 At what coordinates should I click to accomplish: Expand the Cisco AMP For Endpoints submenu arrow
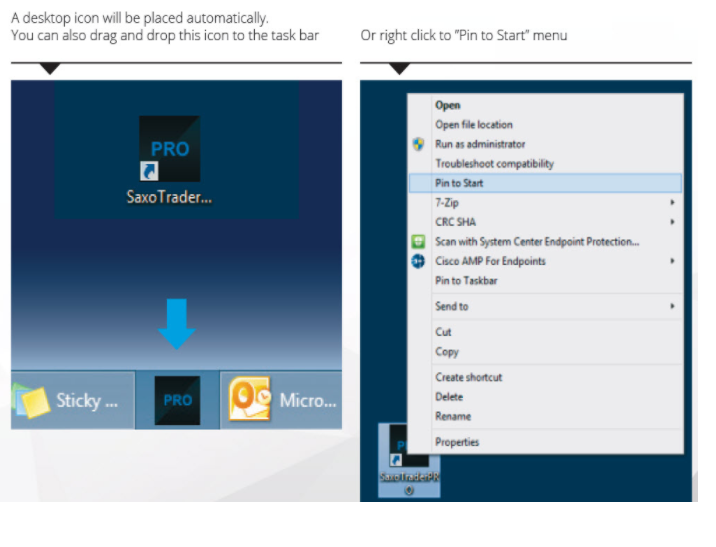(x=672, y=261)
